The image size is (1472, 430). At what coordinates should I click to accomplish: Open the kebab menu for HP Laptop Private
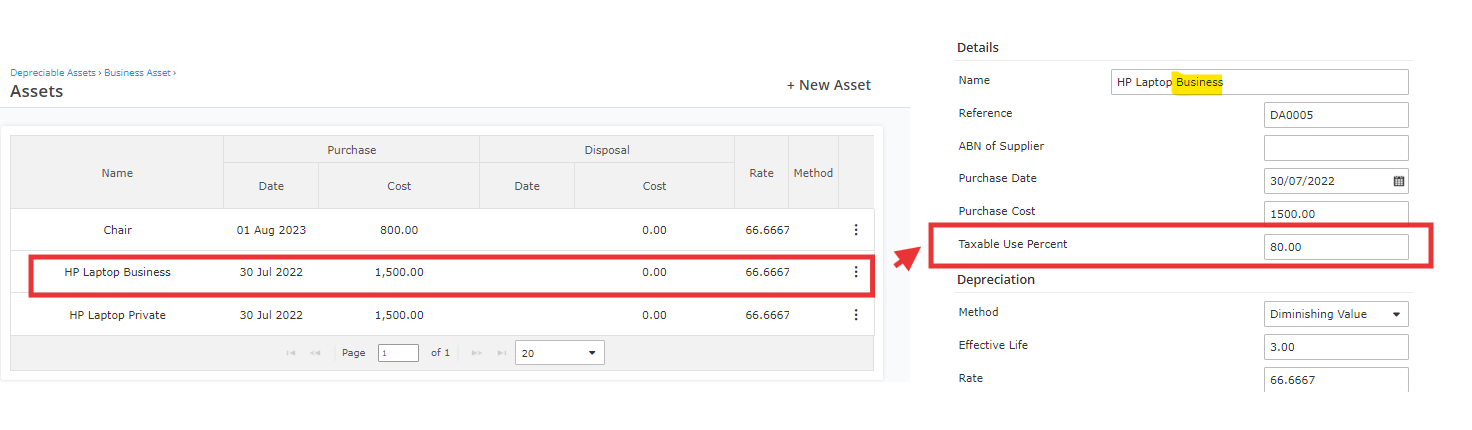click(855, 315)
